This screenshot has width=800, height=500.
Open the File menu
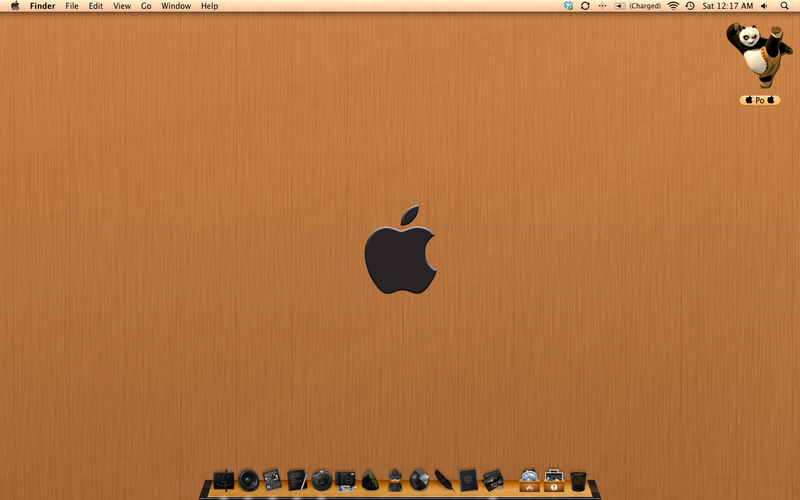tap(72, 6)
